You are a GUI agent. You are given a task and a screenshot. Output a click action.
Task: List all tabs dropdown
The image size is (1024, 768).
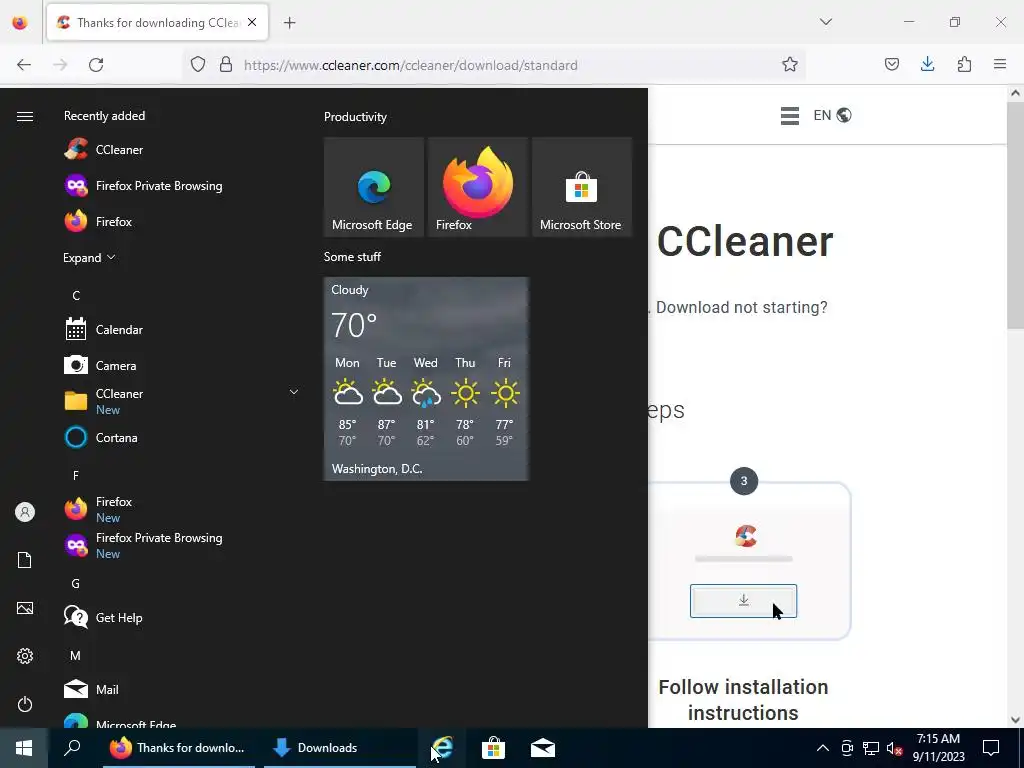coord(825,22)
